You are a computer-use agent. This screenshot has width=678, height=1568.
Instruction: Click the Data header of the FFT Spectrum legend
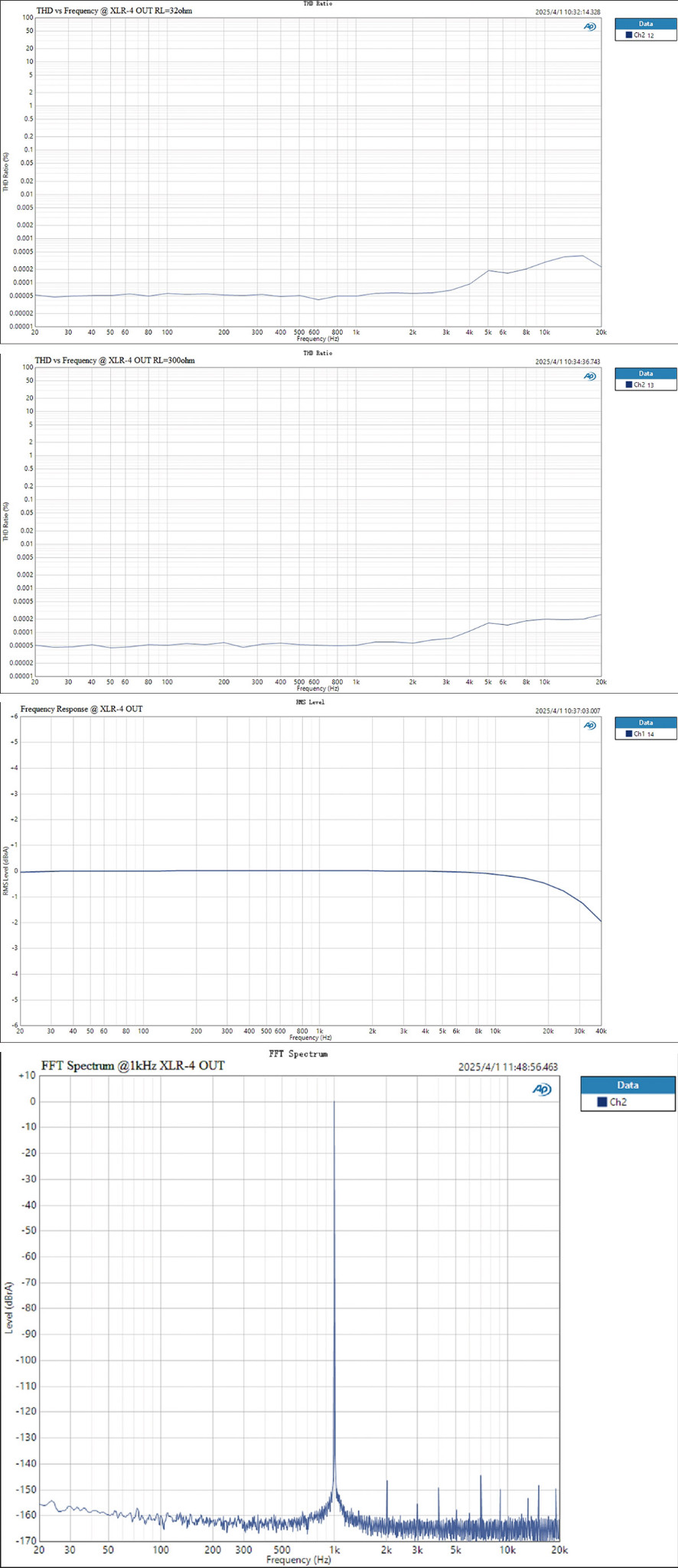(x=627, y=1085)
